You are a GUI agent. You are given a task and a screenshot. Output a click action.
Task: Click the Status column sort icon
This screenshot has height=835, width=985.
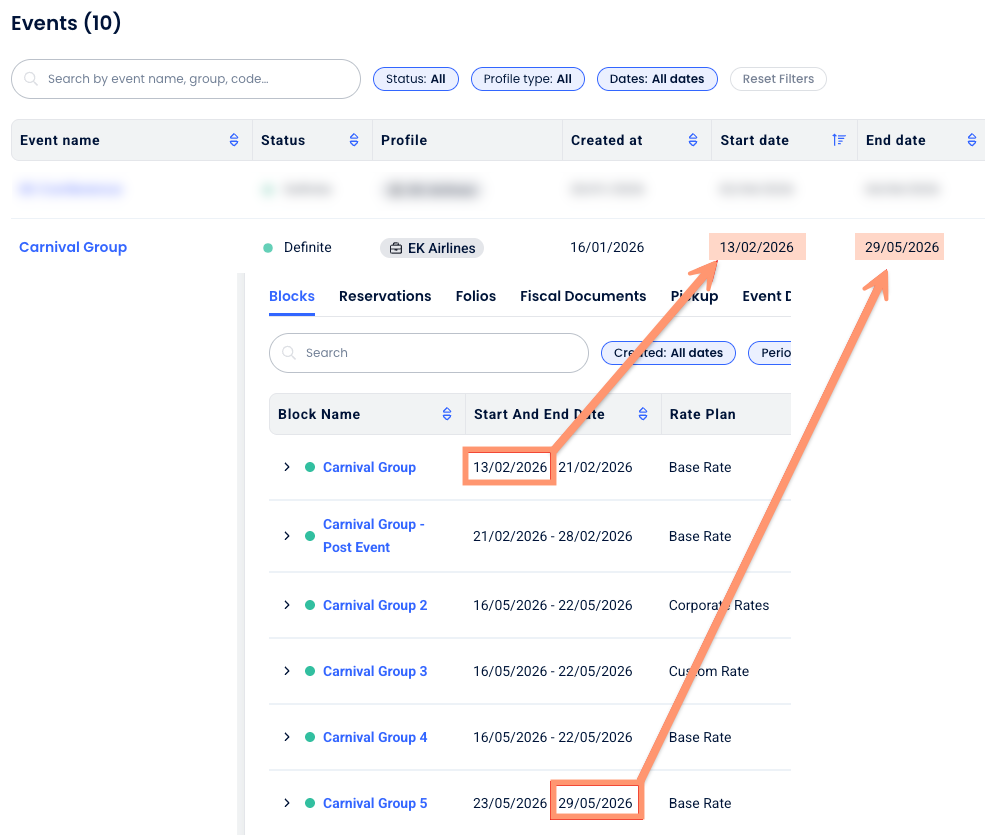354,141
